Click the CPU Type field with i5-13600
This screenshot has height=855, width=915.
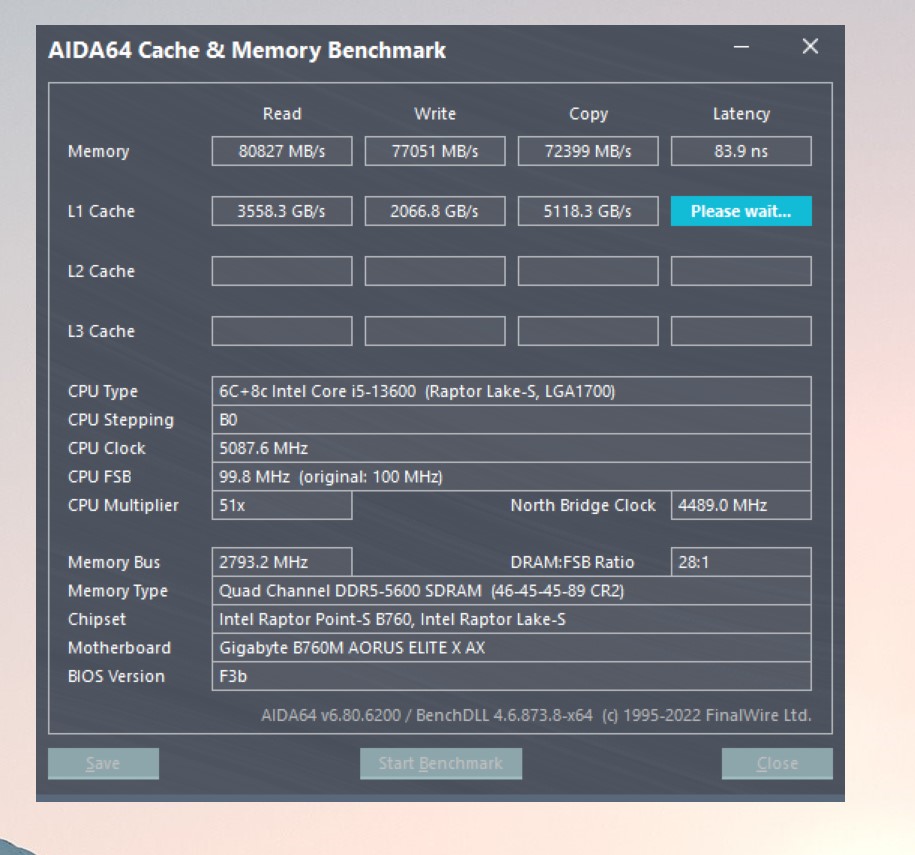pos(511,391)
